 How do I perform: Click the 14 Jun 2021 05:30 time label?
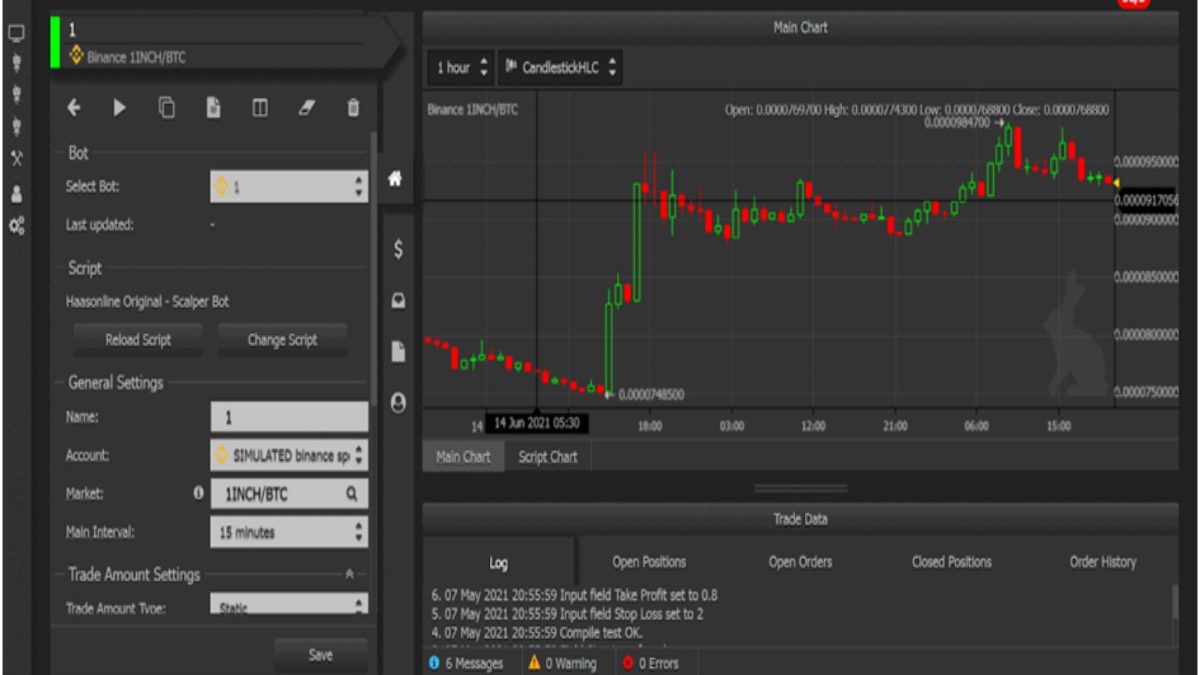(537, 424)
